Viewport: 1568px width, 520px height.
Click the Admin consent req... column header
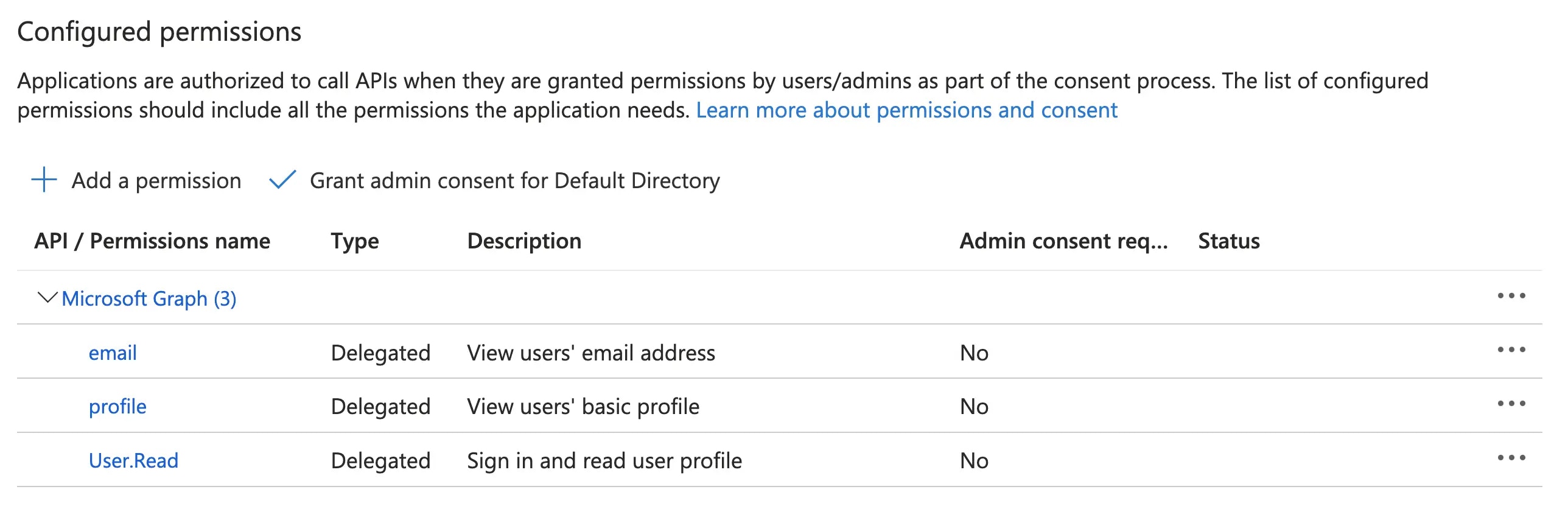[1063, 241]
